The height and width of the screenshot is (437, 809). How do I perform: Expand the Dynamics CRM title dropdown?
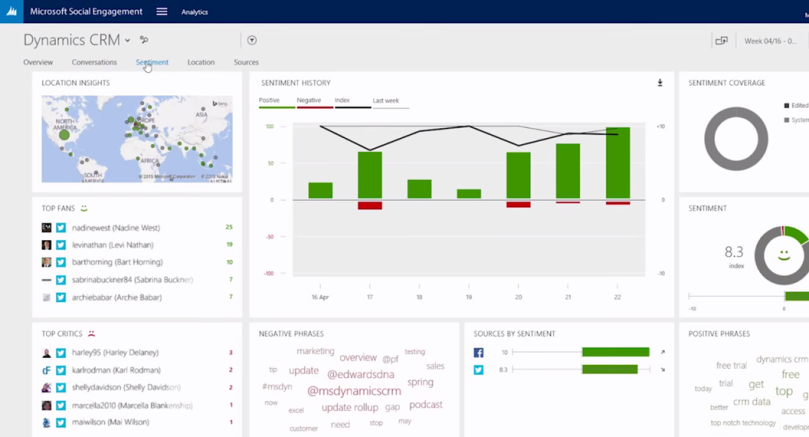(127, 40)
